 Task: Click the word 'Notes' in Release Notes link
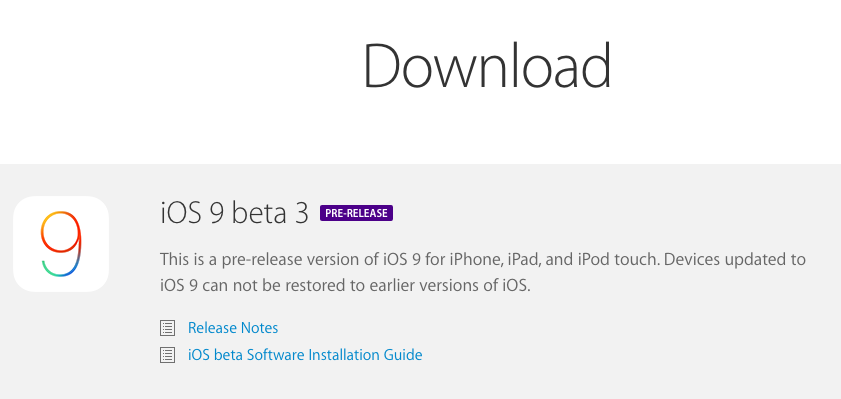pos(259,328)
